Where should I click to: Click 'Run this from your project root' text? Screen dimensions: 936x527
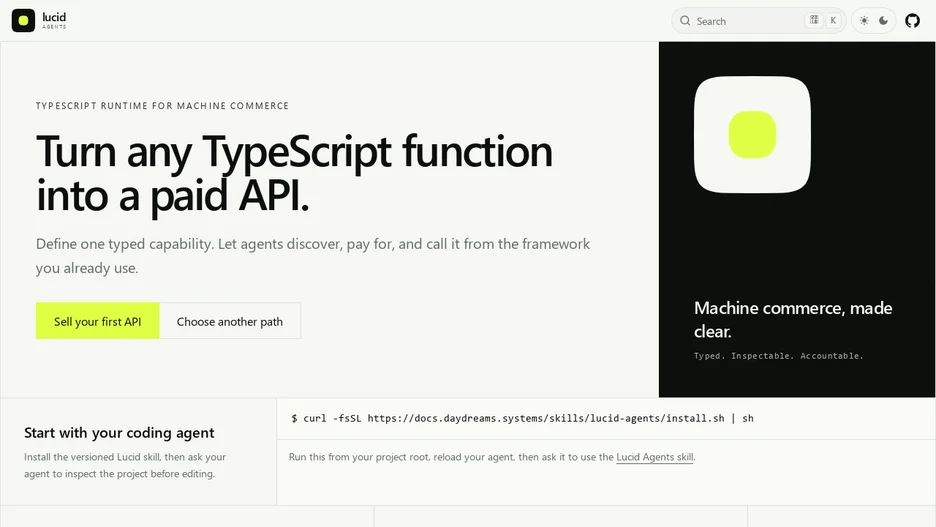pyautogui.click(x=492, y=457)
